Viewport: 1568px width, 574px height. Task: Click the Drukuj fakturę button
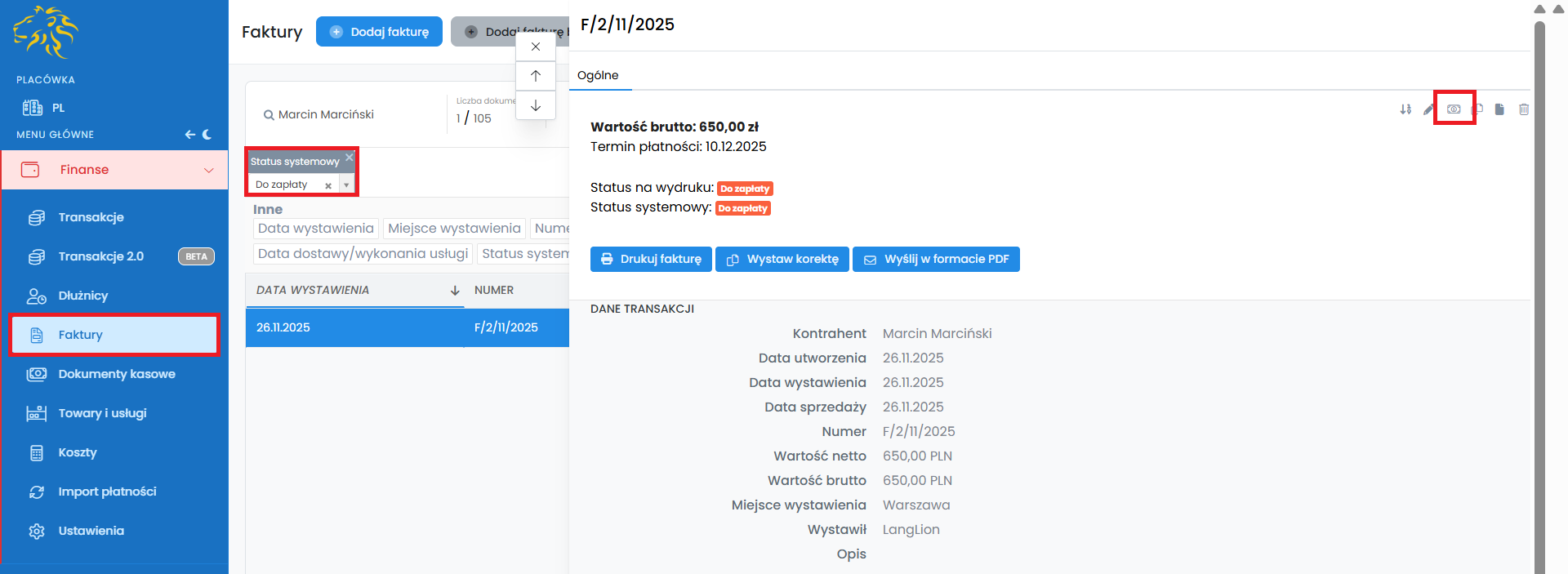[x=651, y=259]
